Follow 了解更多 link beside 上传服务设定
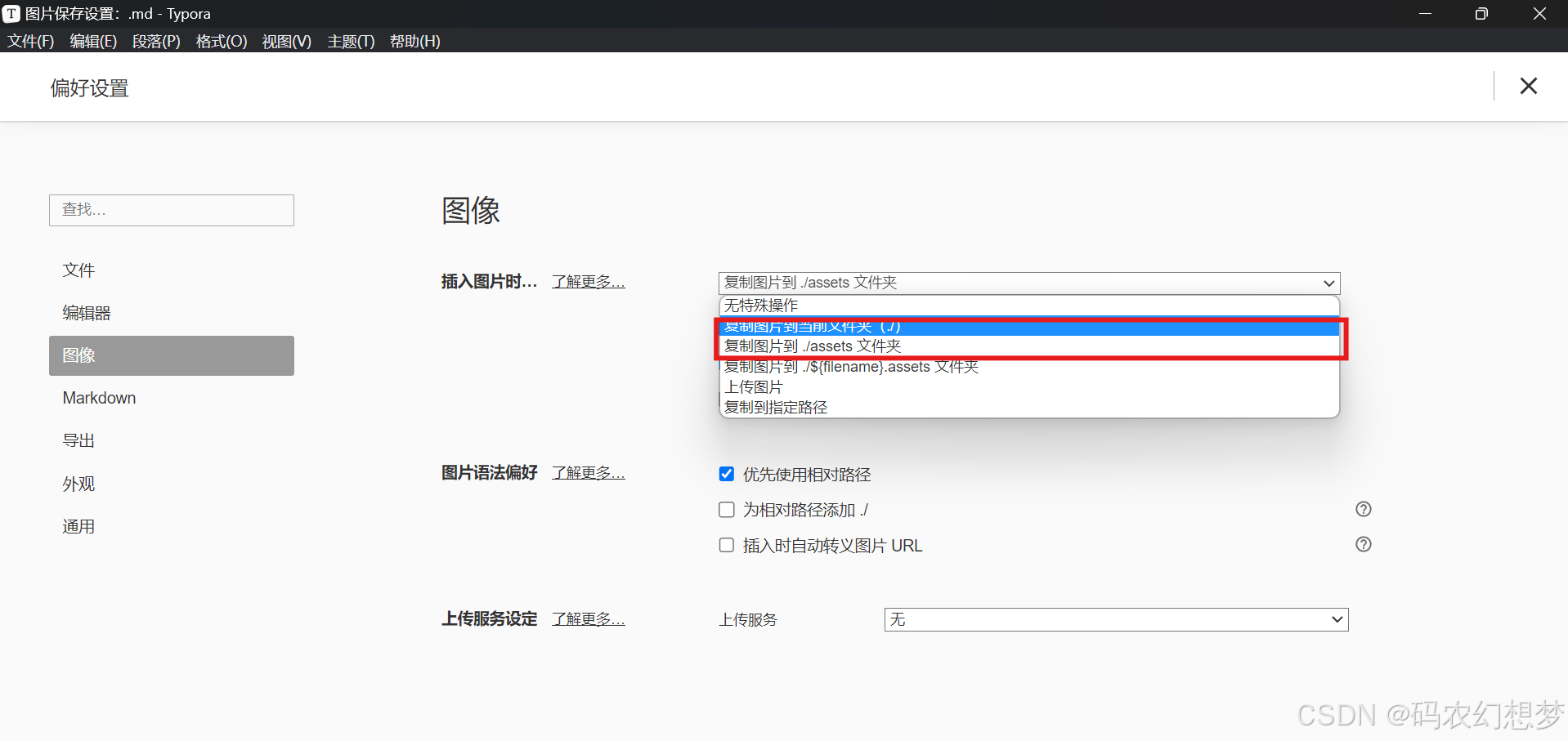1568x741 pixels. tap(589, 619)
